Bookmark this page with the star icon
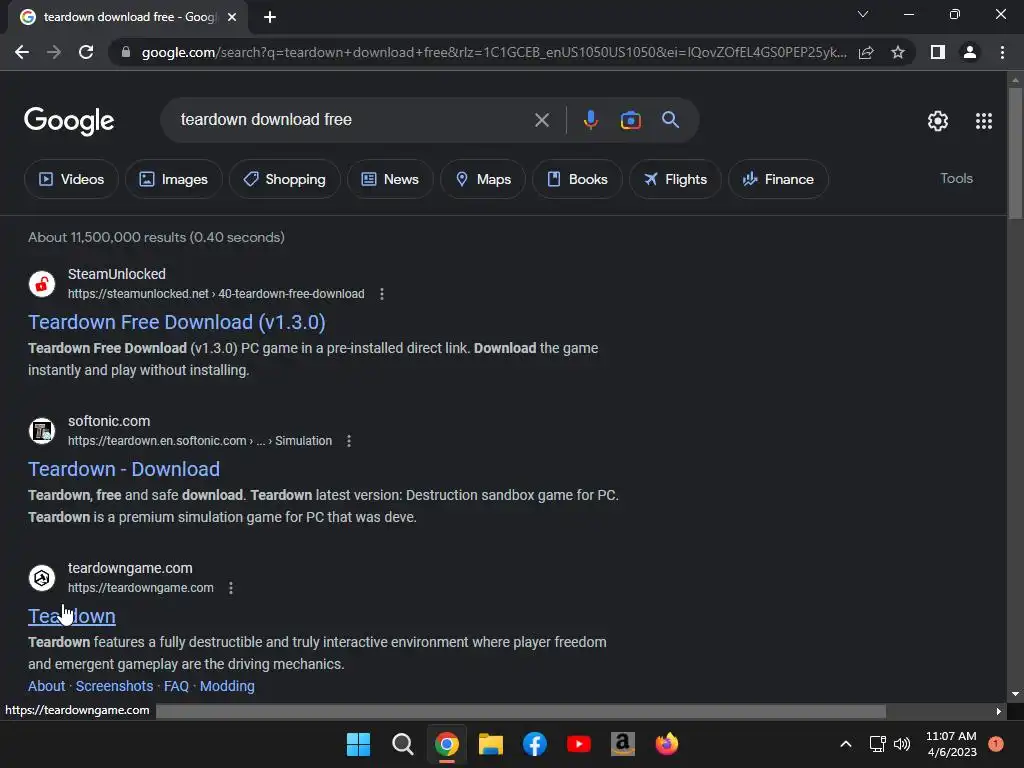 (x=898, y=52)
